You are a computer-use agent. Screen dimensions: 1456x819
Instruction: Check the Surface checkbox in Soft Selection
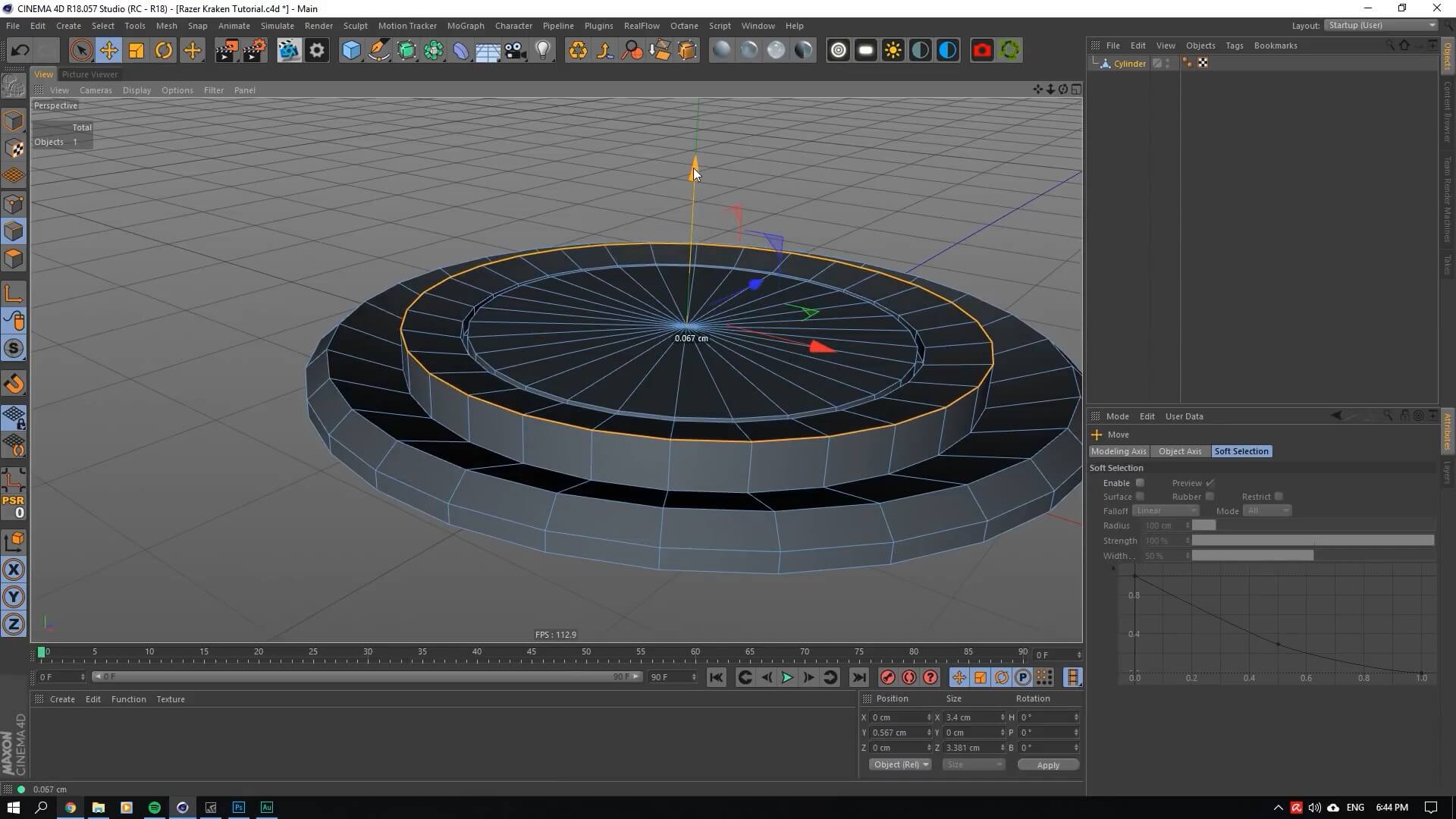coord(1140,496)
